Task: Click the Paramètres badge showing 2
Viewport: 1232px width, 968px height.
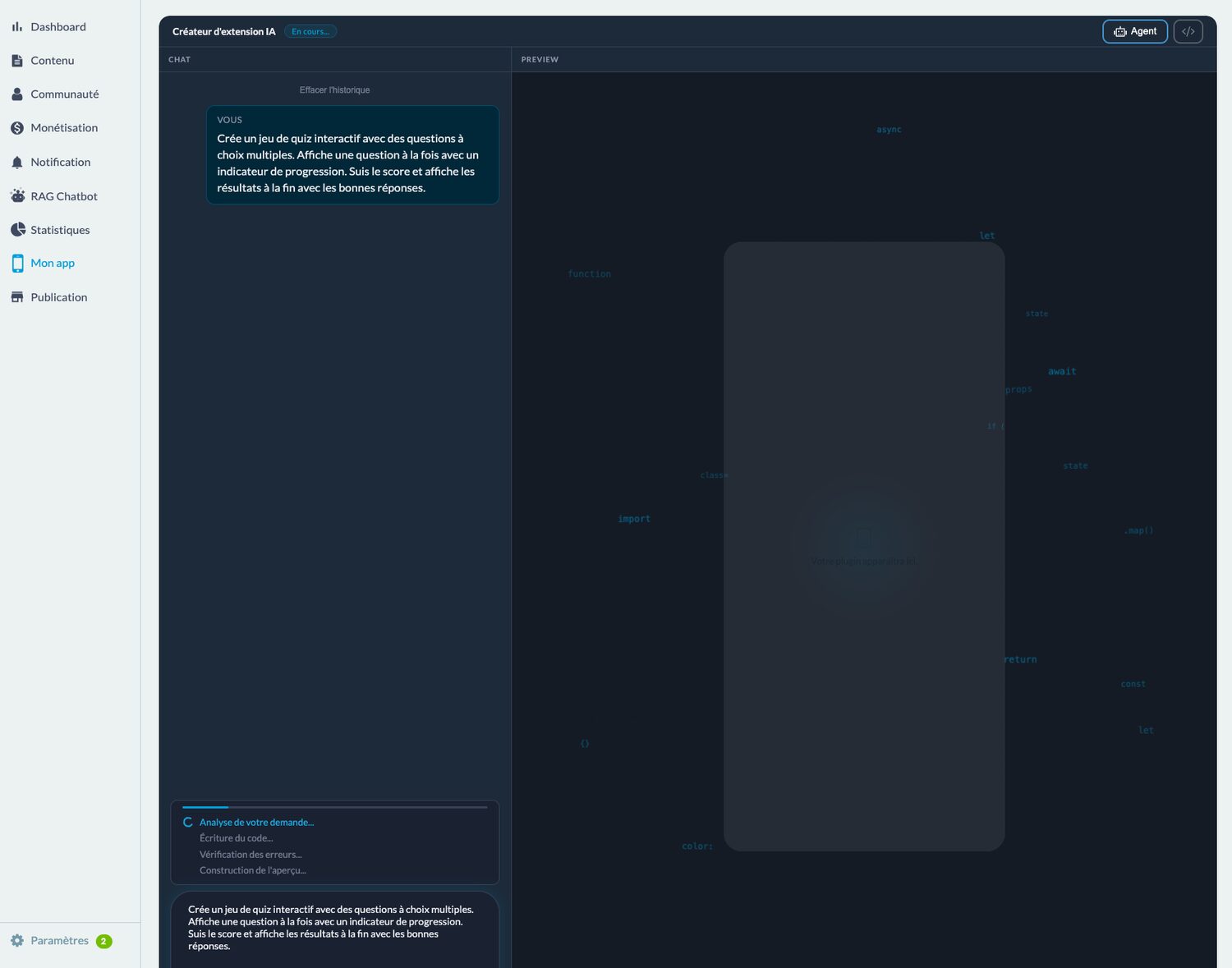Action: (x=103, y=942)
